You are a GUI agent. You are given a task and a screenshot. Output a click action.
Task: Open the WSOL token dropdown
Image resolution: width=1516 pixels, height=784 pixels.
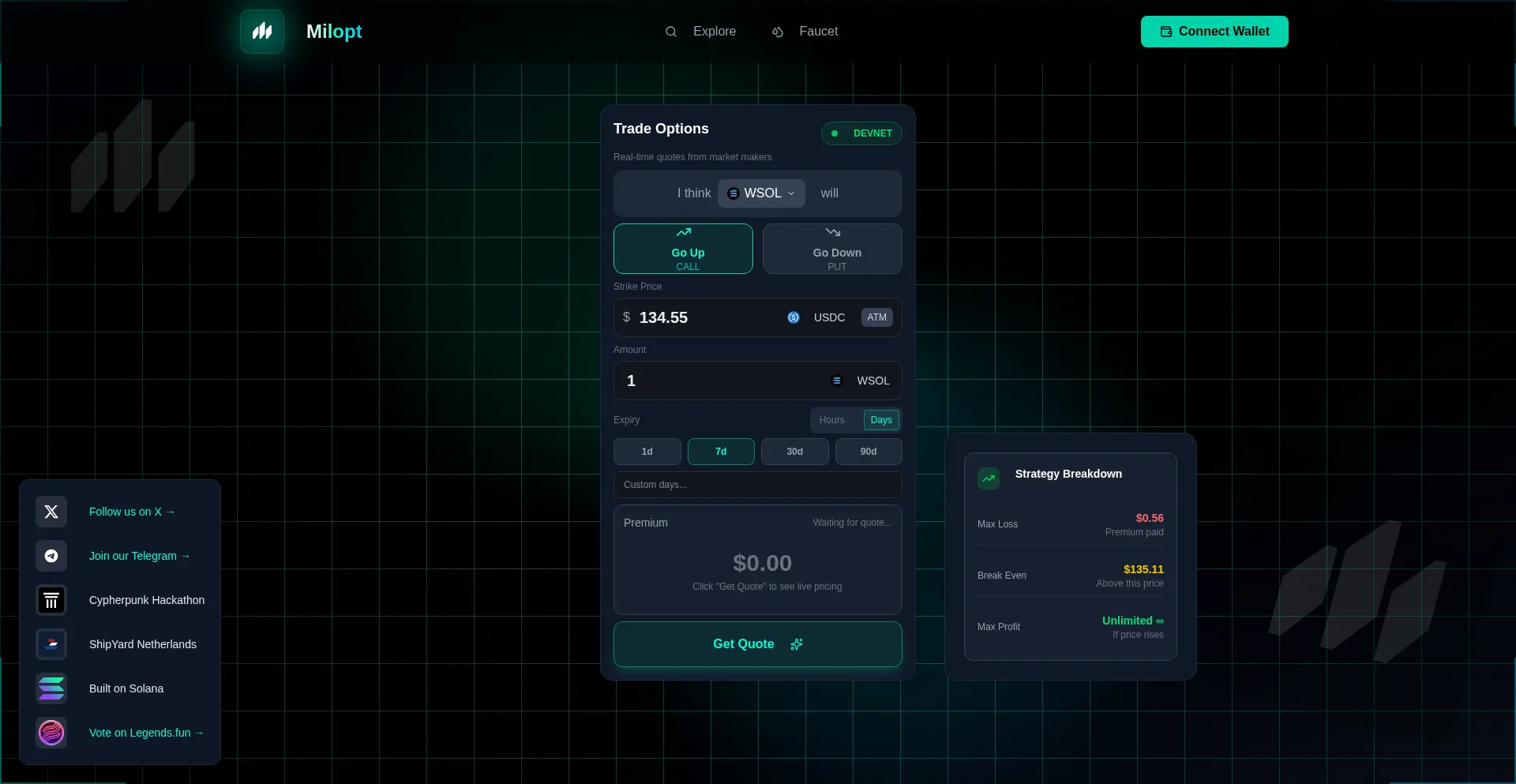click(761, 193)
